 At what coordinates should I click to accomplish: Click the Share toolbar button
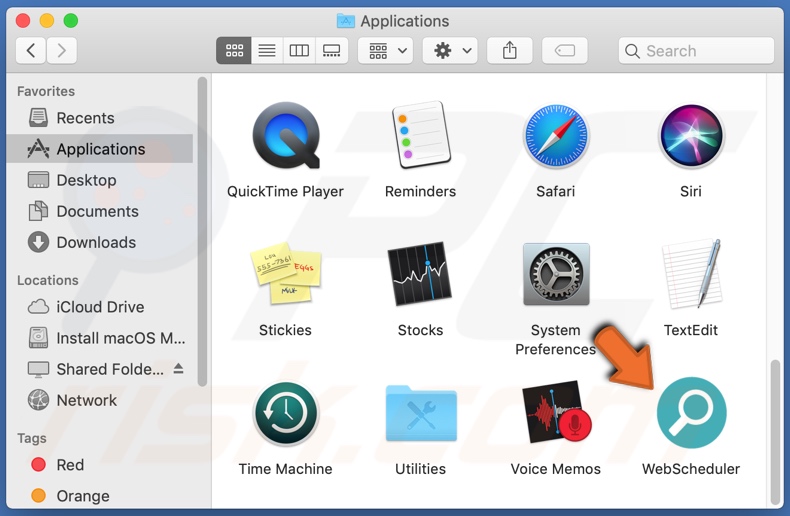pyautogui.click(x=510, y=50)
